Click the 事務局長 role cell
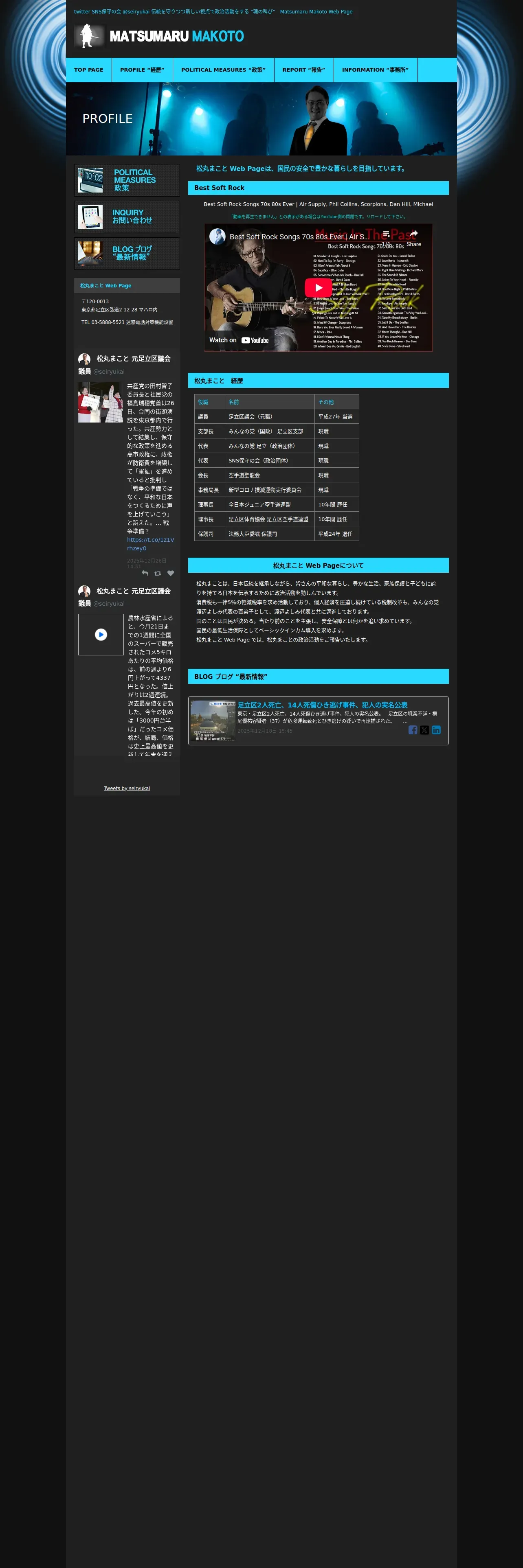The image size is (523, 1568). (210, 490)
